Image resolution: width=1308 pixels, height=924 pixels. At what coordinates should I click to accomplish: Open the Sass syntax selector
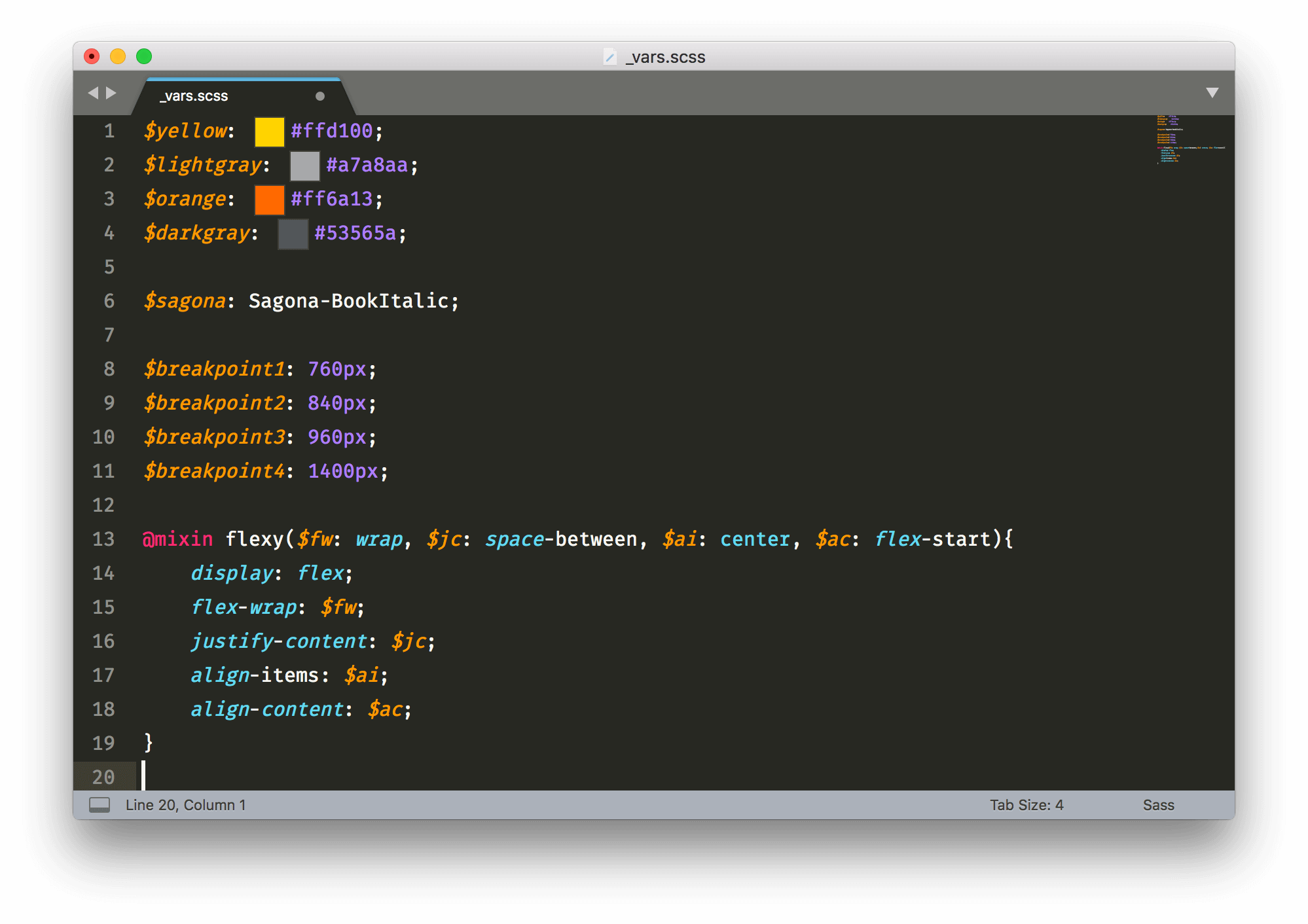point(1158,805)
